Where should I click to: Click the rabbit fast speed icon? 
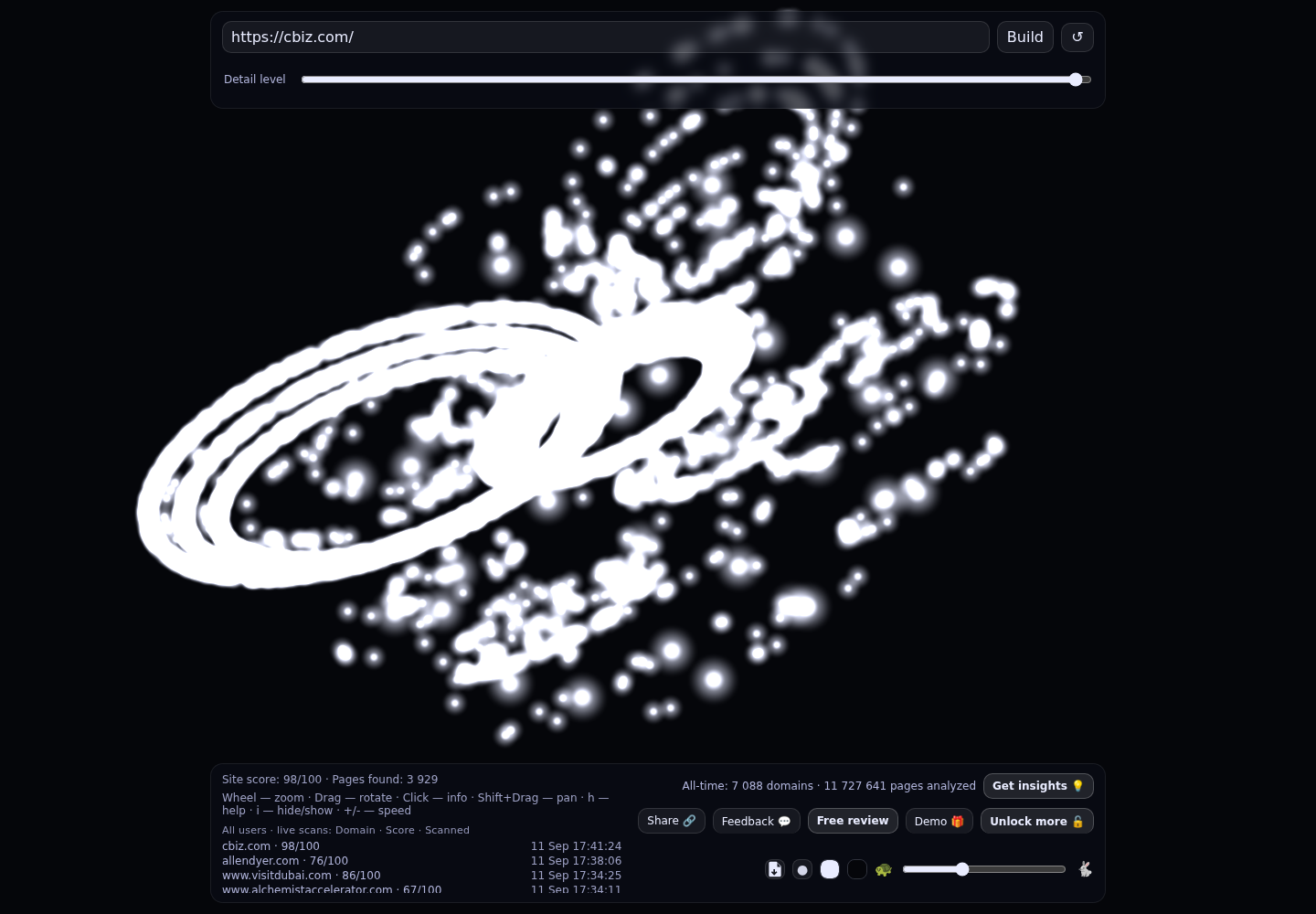coord(1085,869)
